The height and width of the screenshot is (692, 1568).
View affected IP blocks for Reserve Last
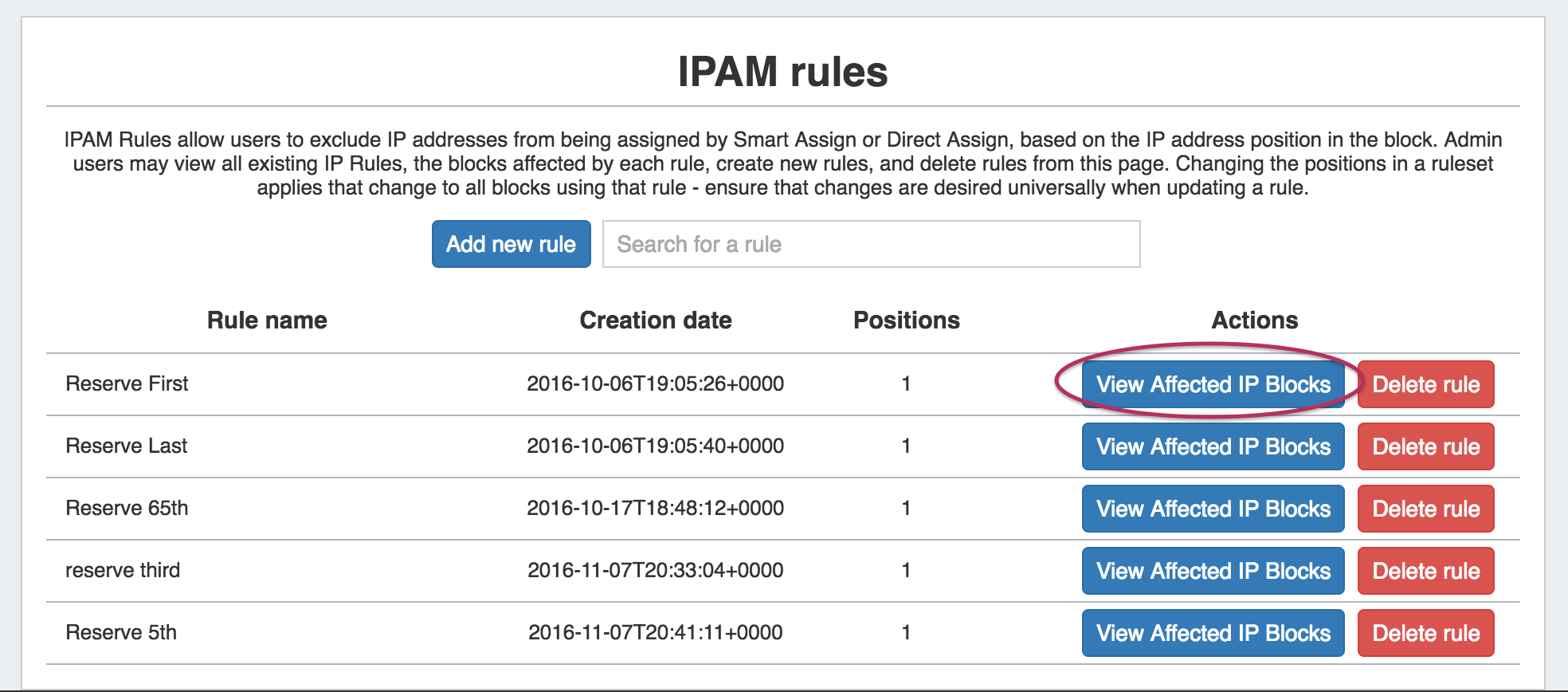tap(1213, 446)
